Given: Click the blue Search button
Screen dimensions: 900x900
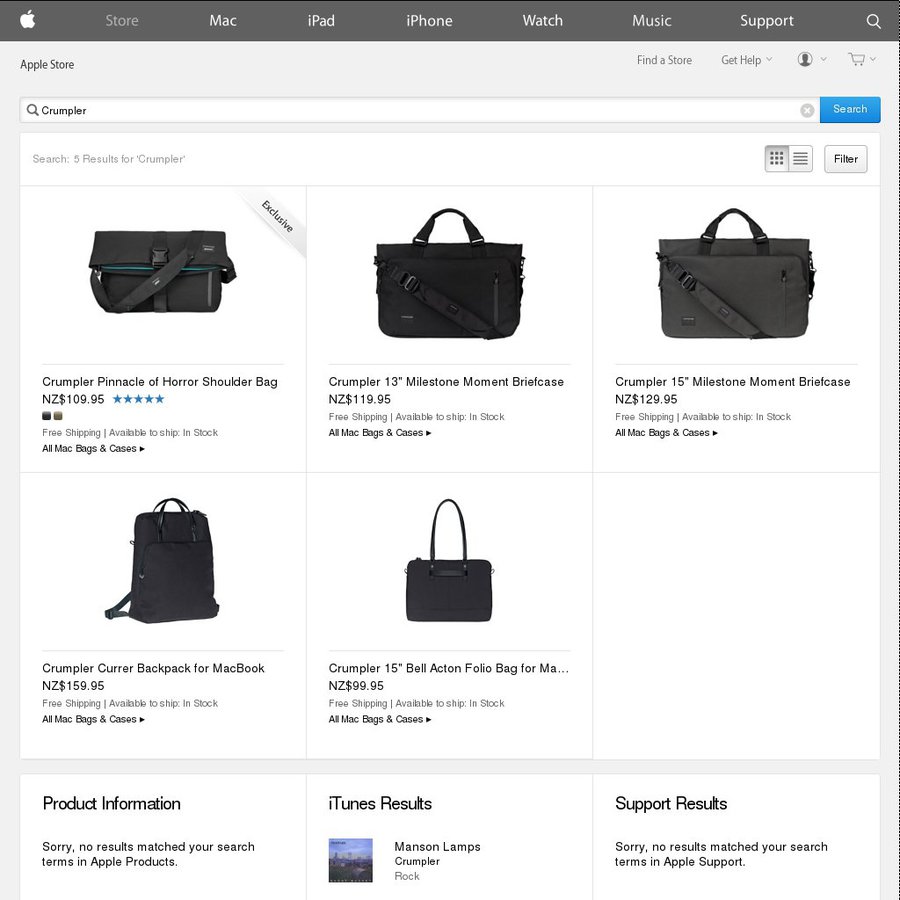Looking at the screenshot, I should [849, 109].
